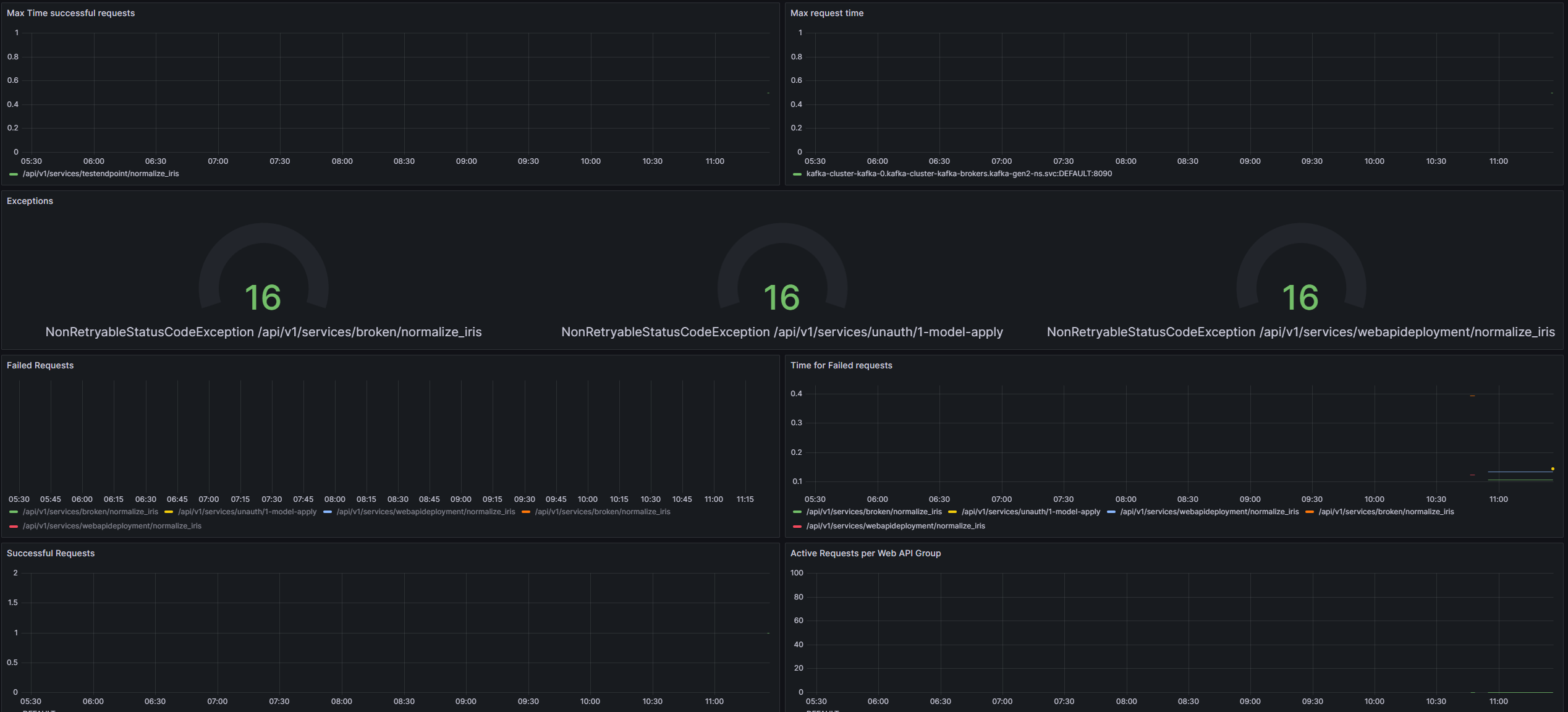Click Active Requests per Web API Group title
This screenshot has height=712, width=1568.
tap(865, 553)
